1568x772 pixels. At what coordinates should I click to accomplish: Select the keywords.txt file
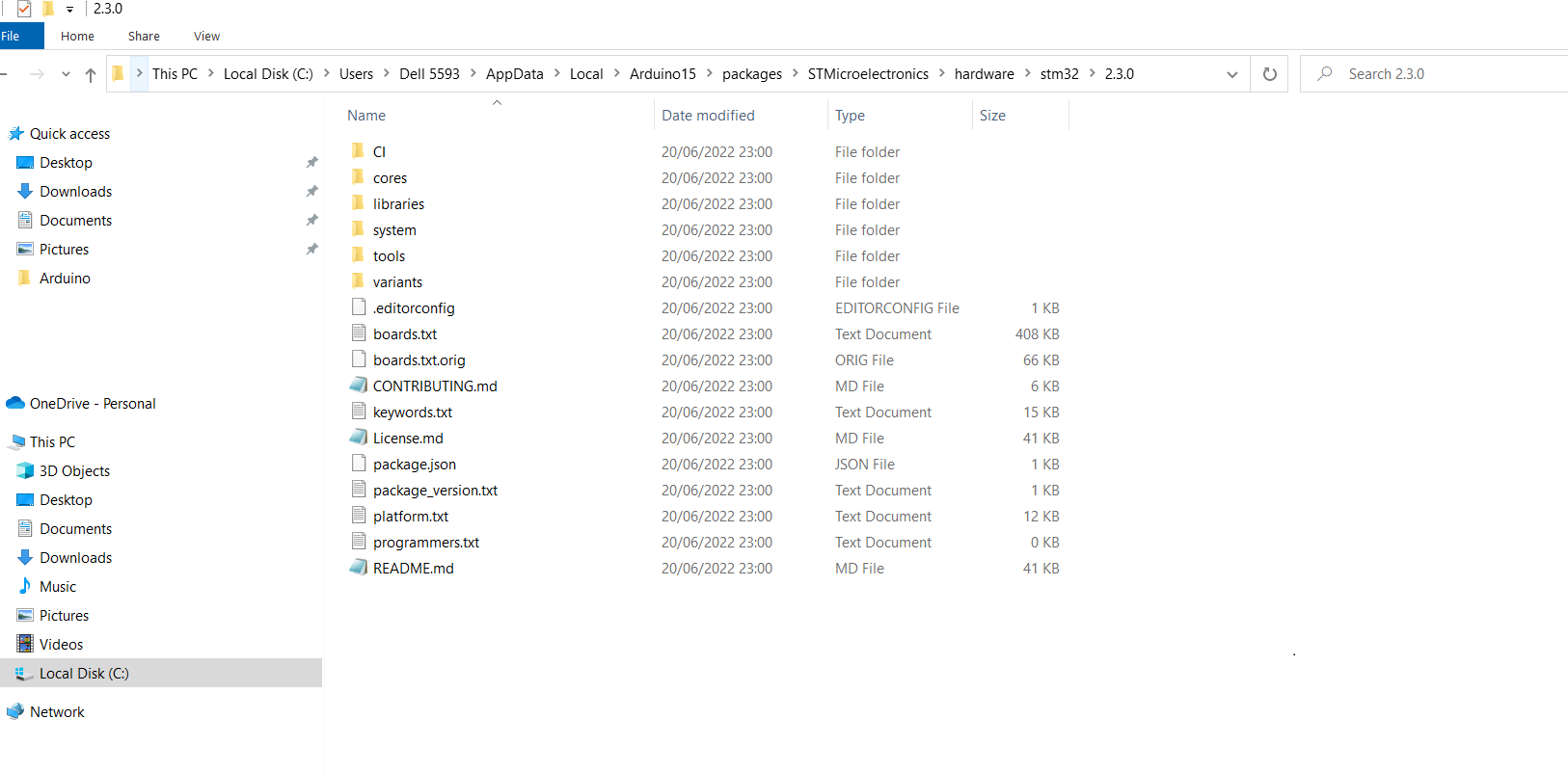[x=413, y=412]
